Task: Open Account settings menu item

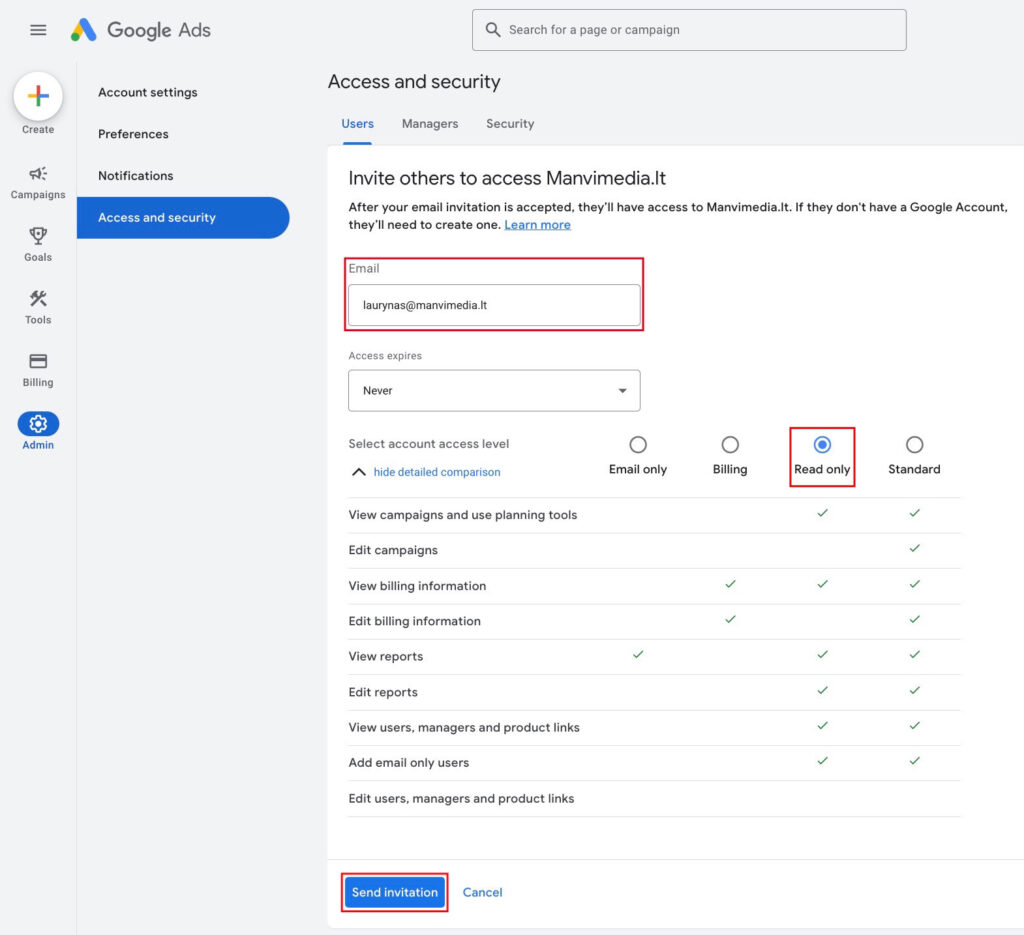Action: click(x=148, y=92)
